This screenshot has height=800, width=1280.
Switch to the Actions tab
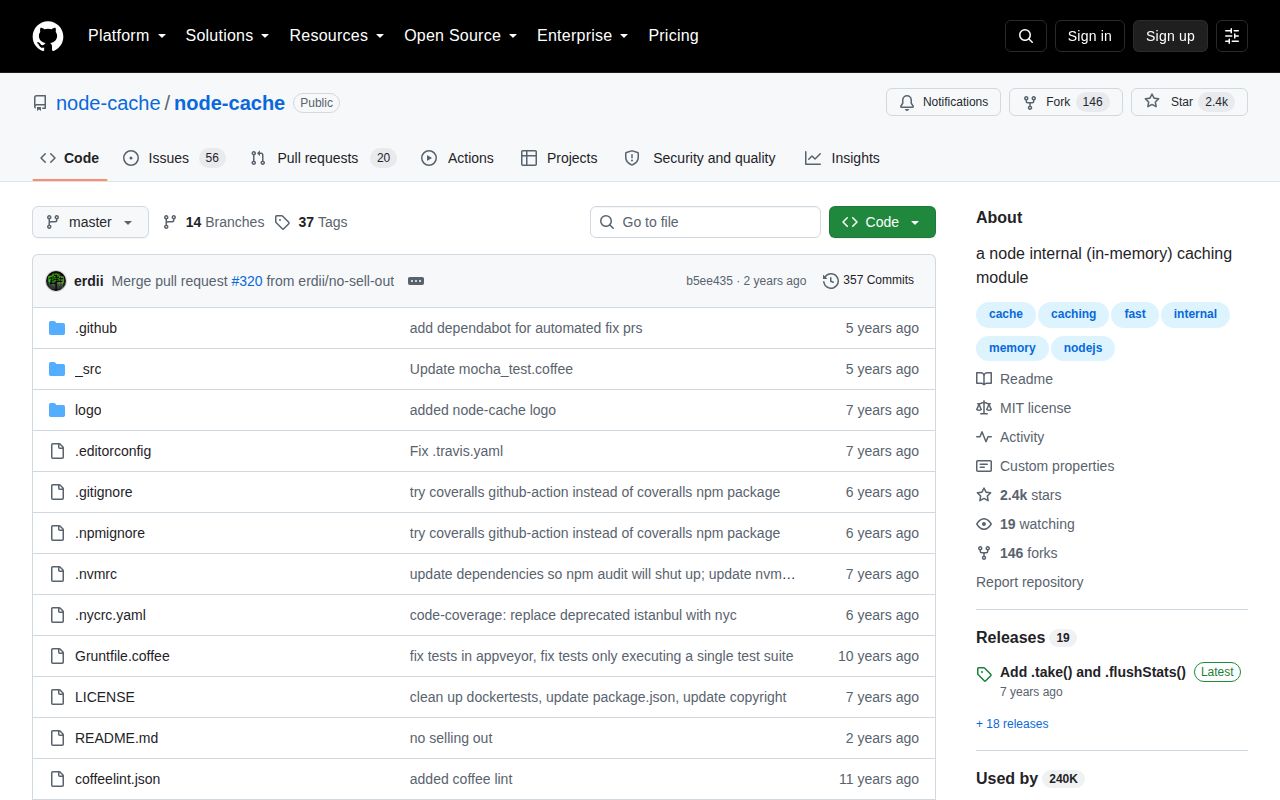(x=457, y=158)
